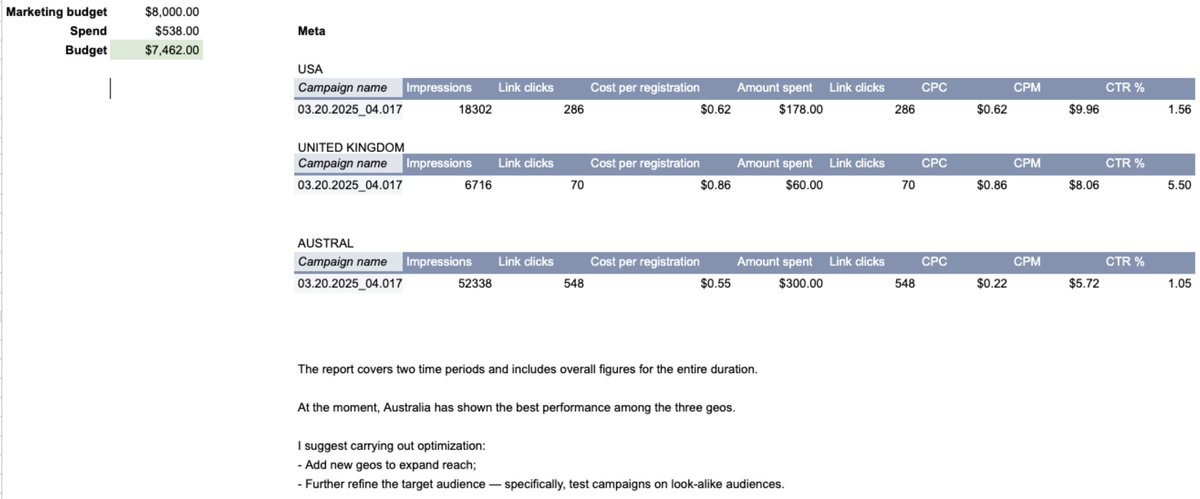Select the green $7,462.00 budget cell

(x=156, y=50)
